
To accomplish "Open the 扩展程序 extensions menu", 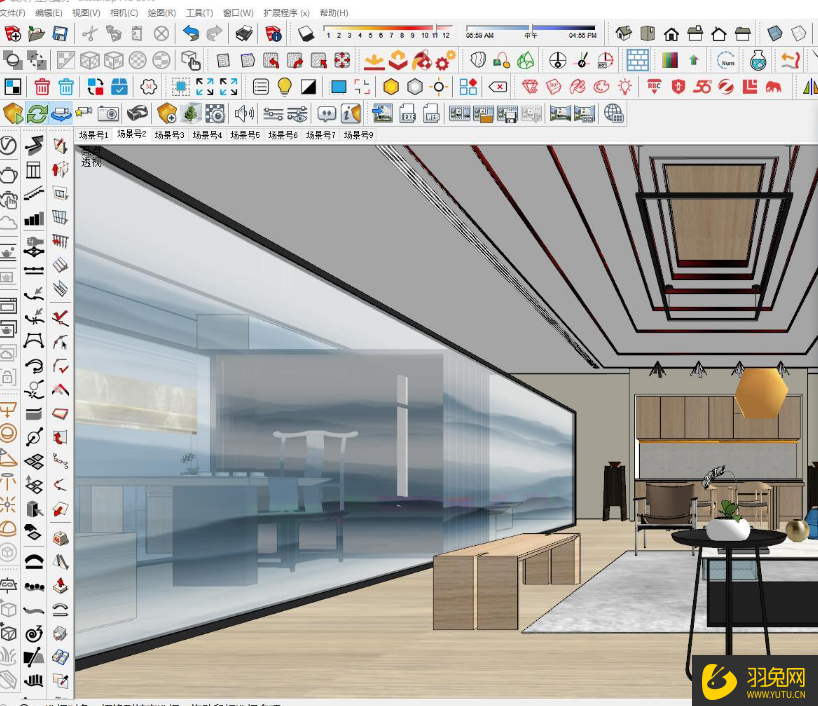I will point(286,13).
